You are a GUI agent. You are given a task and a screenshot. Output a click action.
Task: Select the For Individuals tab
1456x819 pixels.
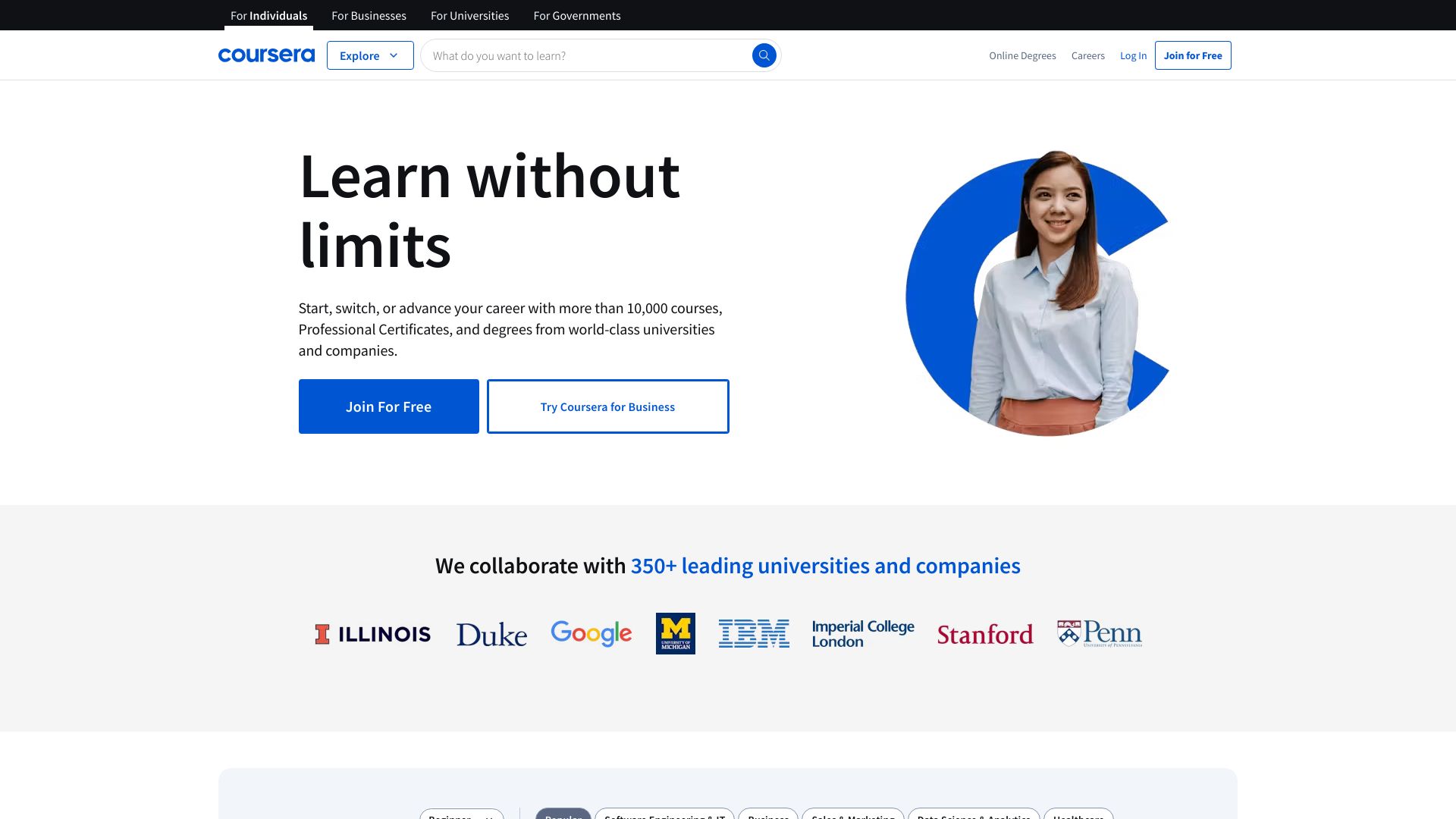(268, 15)
